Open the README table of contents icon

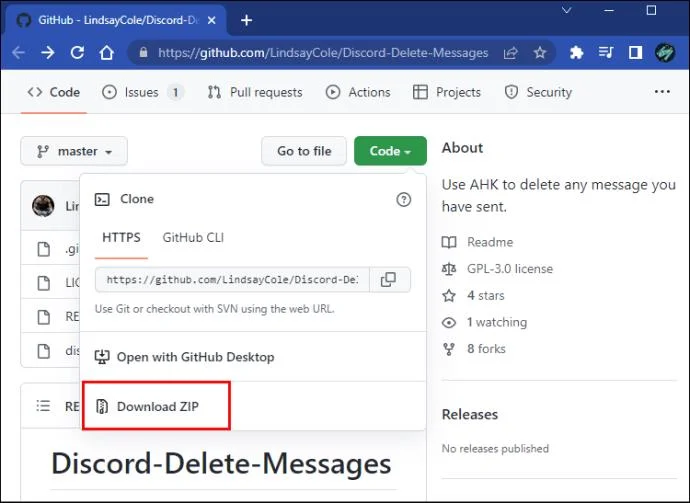[43, 406]
